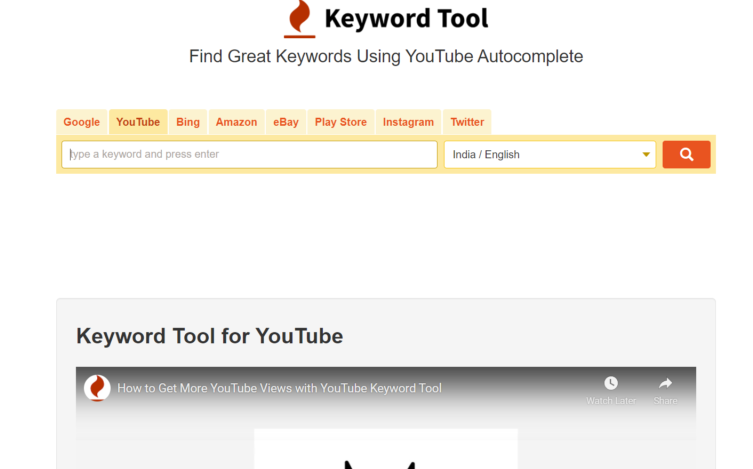Image resolution: width=753 pixels, height=469 pixels.
Task: Expand the India / English dropdown
Action: tap(549, 155)
